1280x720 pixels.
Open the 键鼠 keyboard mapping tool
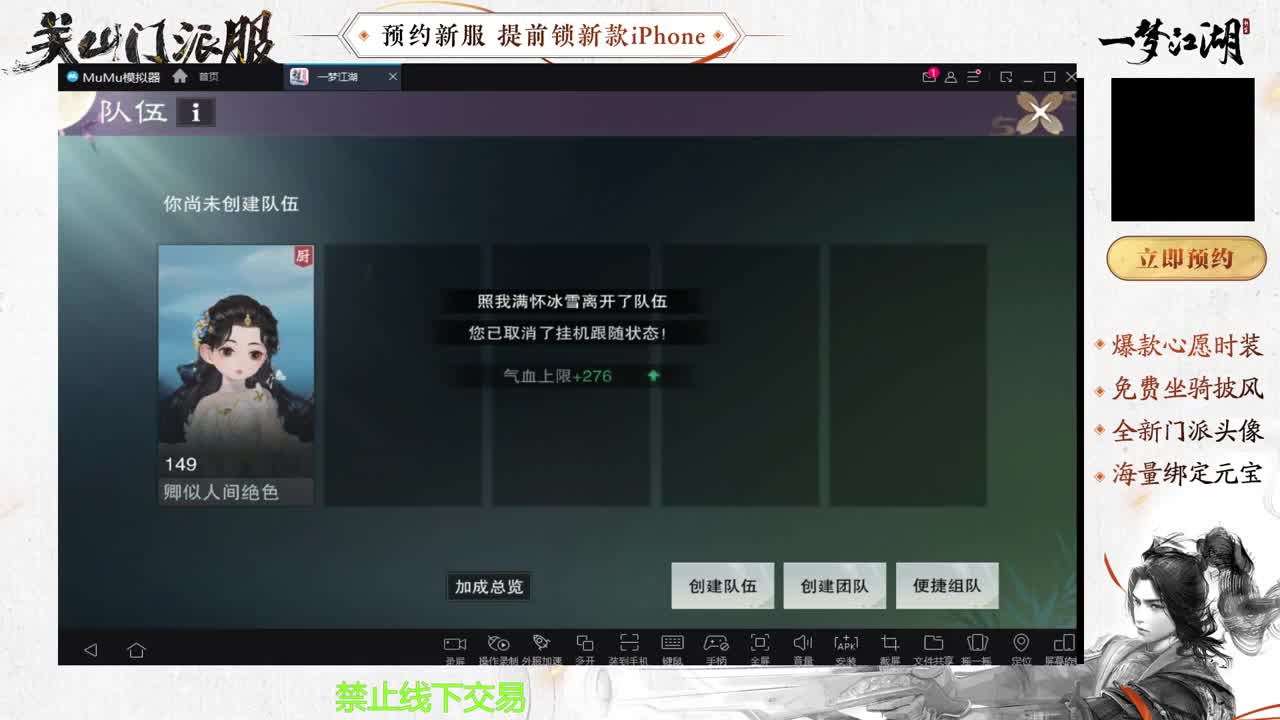coord(670,645)
